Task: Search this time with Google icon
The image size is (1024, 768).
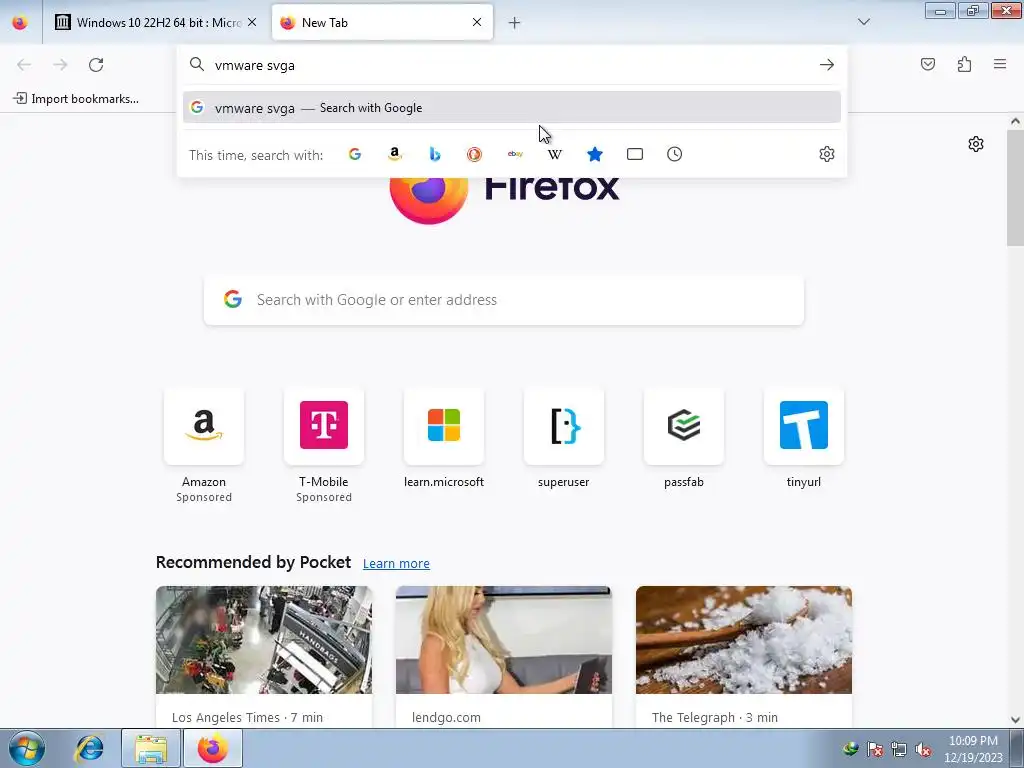Action: coord(355,154)
